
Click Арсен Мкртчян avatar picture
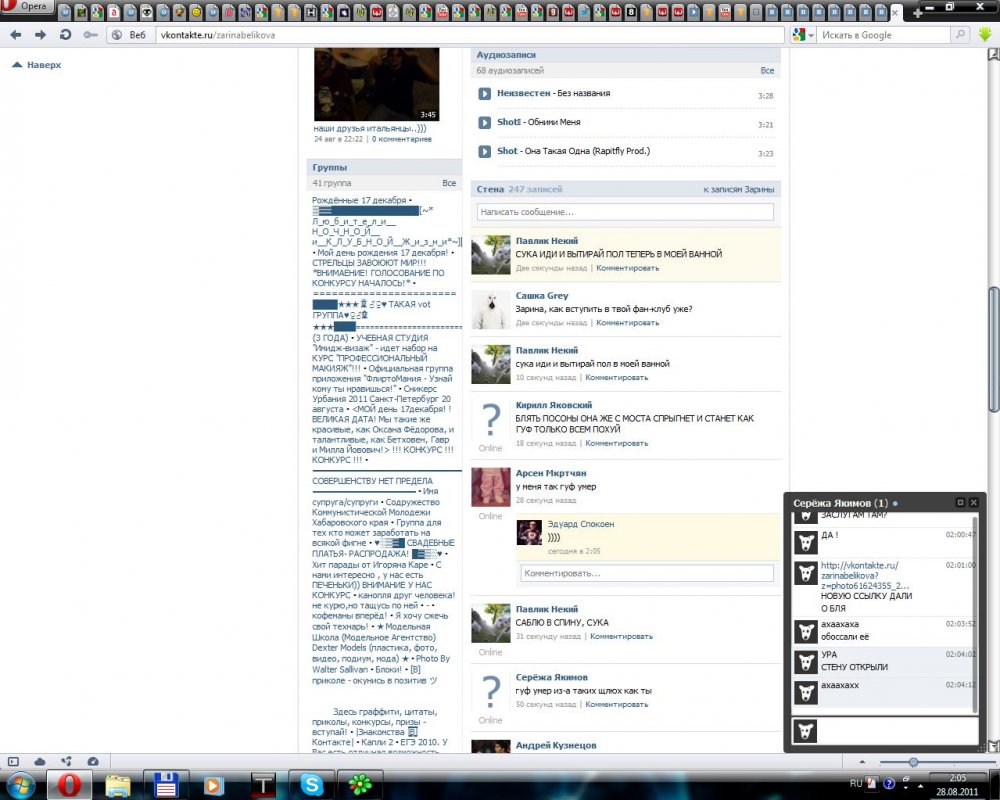pos(490,487)
